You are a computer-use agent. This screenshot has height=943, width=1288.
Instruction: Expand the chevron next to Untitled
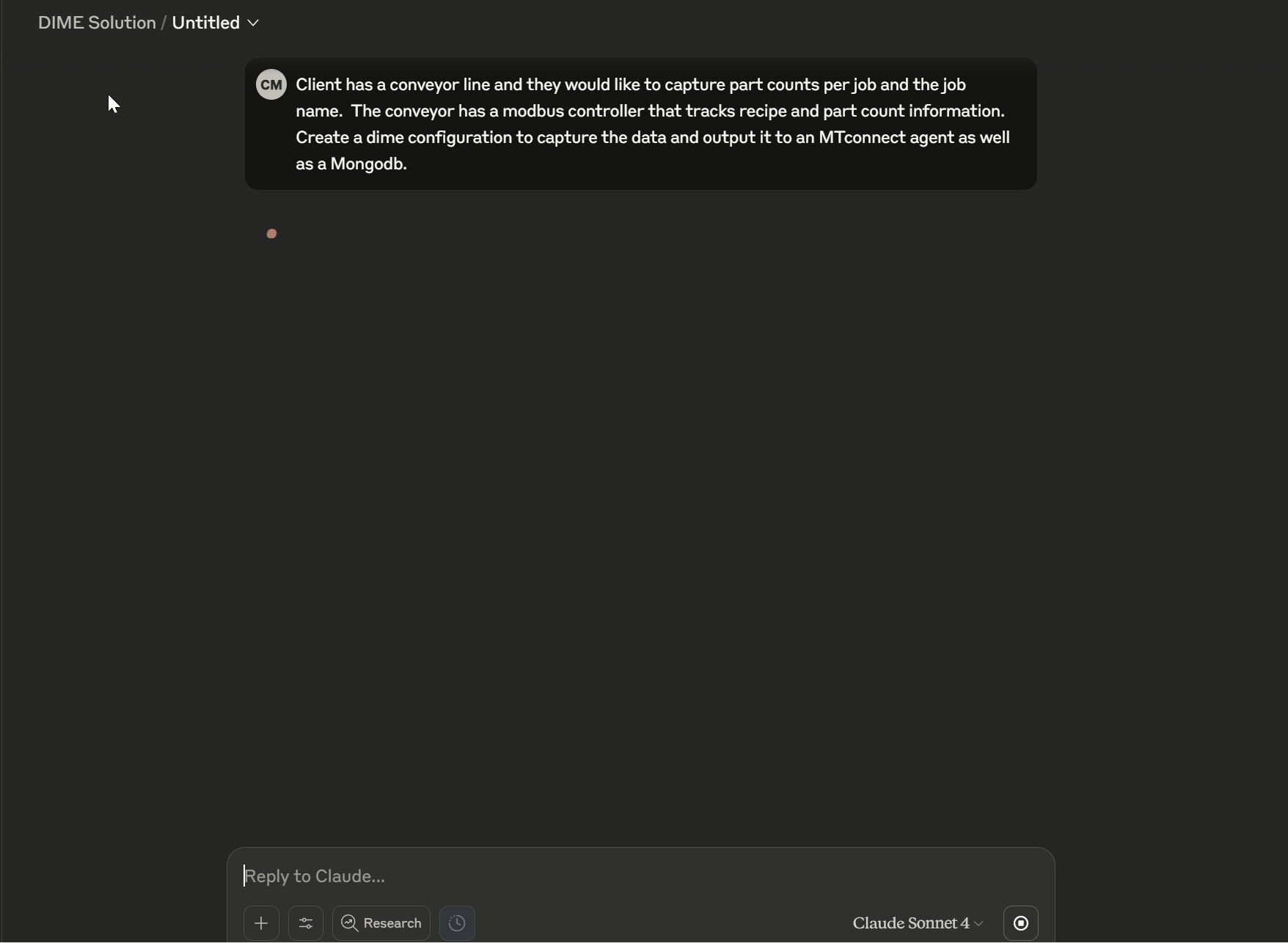pos(254,23)
